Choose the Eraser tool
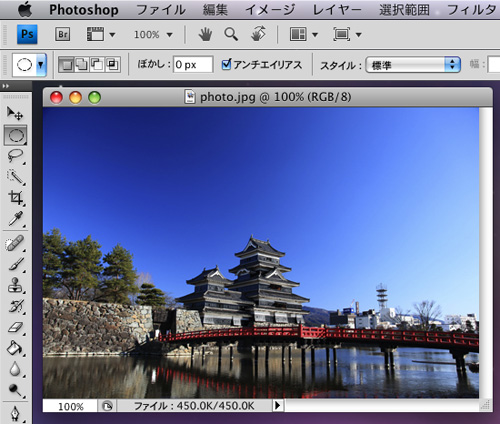The height and width of the screenshot is (424, 500). 15,327
